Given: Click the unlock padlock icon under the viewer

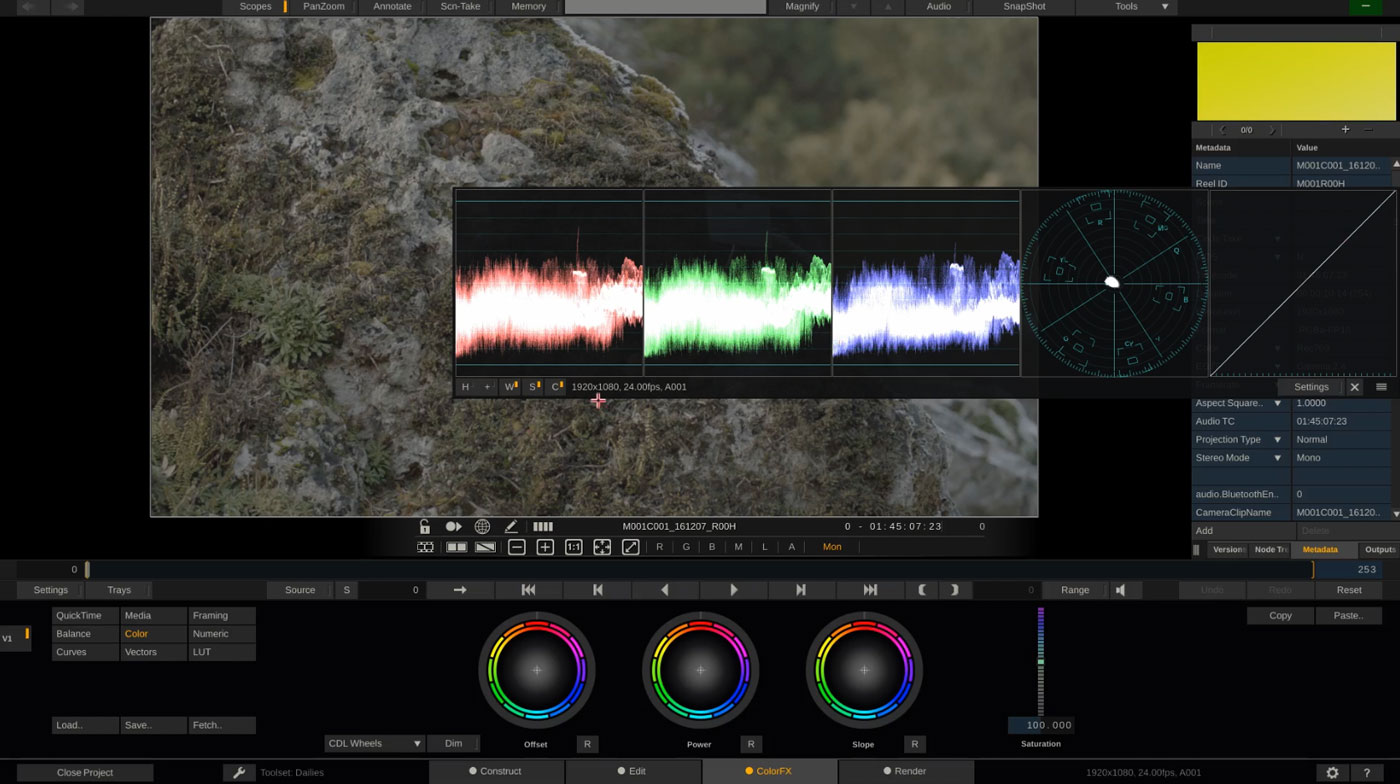Looking at the screenshot, I should pyautogui.click(x=425, y=527).
